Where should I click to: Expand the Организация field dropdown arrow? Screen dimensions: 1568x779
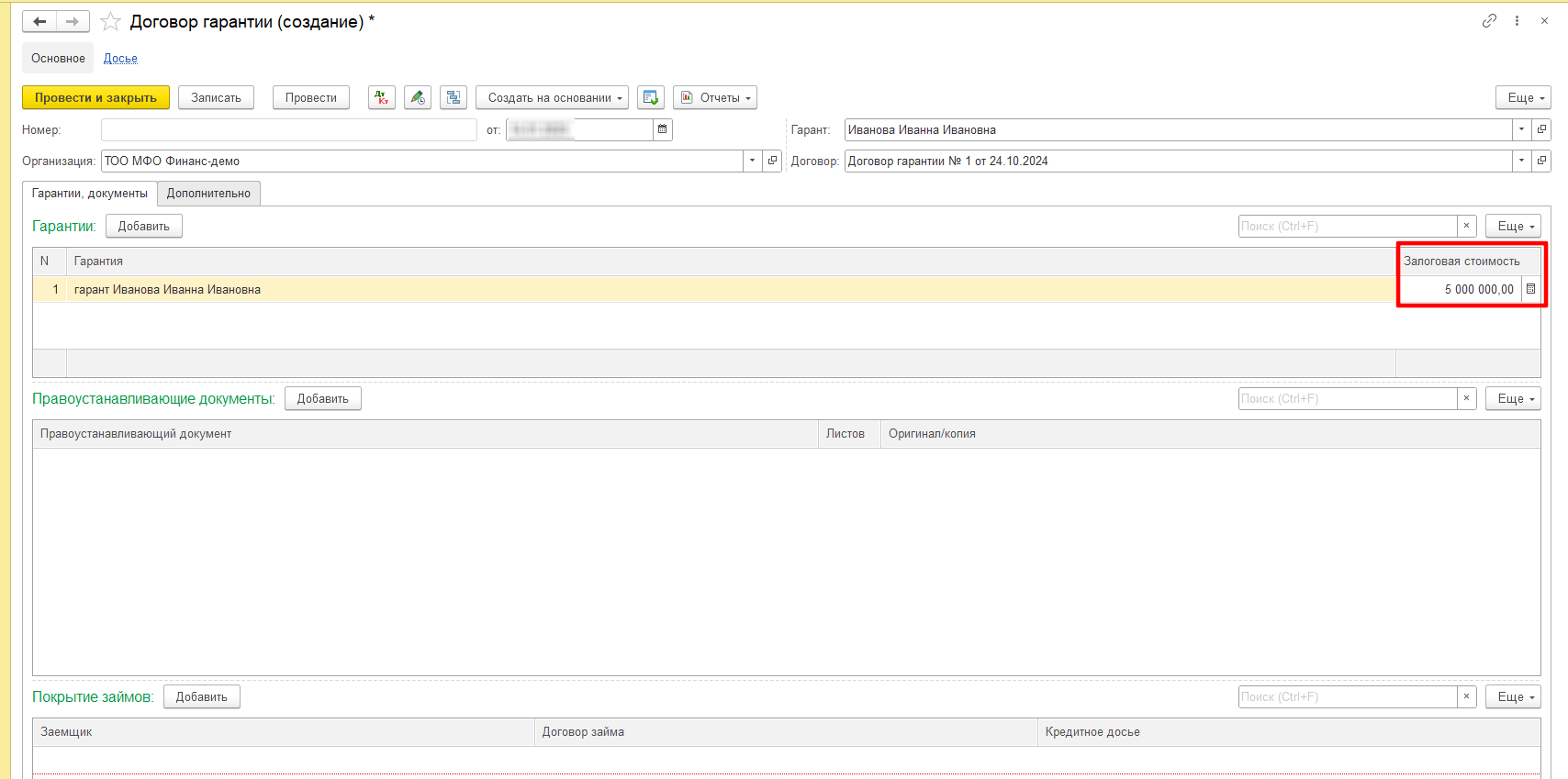(x=753, y=161)
